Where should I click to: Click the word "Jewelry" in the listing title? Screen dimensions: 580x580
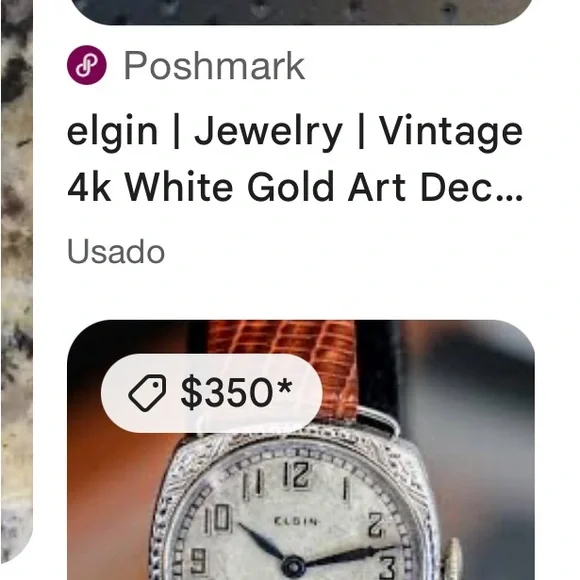point(268,132)
